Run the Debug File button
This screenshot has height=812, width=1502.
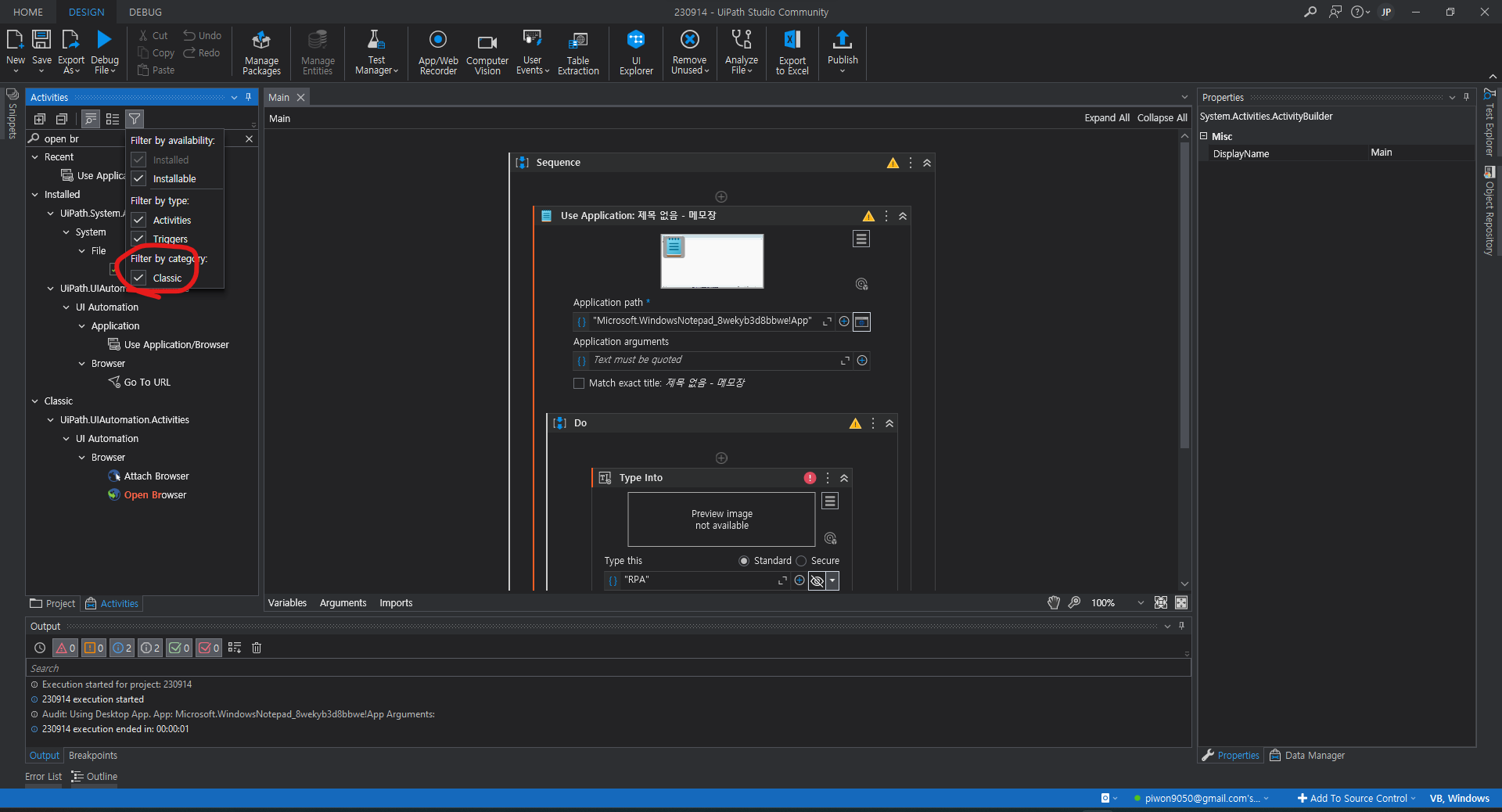104,52
